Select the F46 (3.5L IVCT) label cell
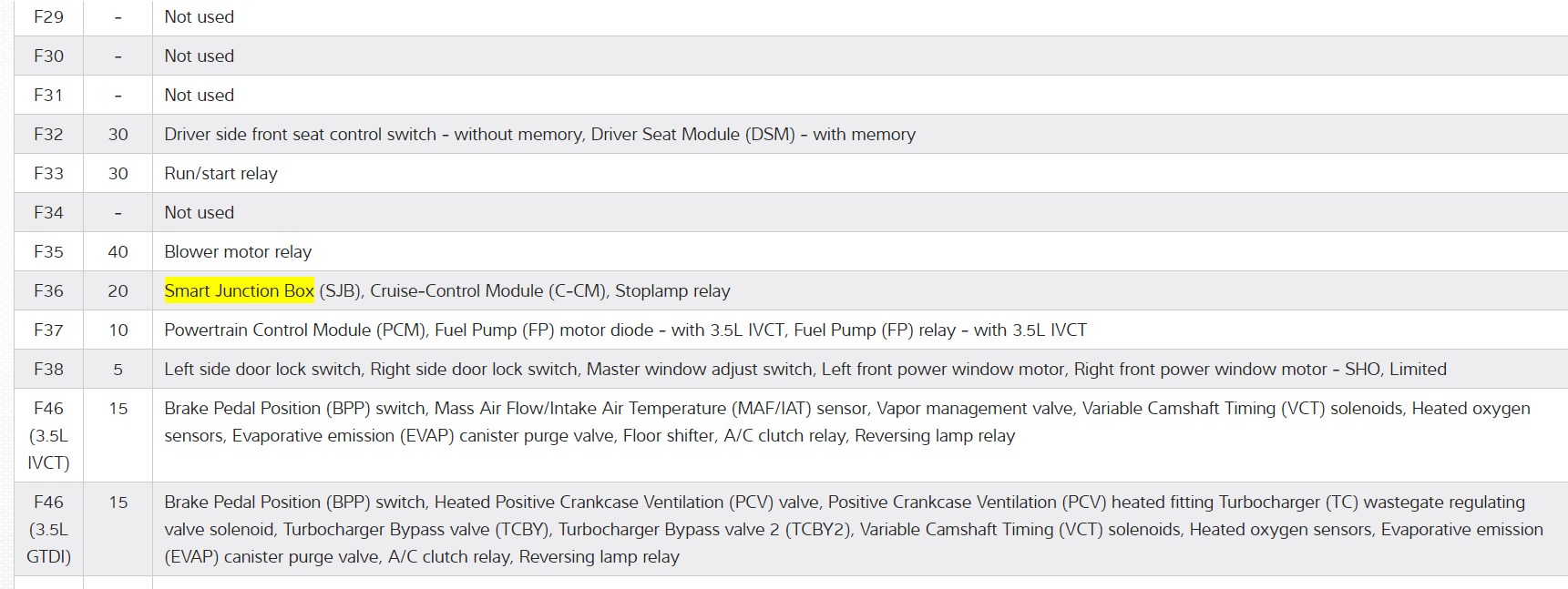The width and height of the screenshot is (1568, 589). click(48, 435)
